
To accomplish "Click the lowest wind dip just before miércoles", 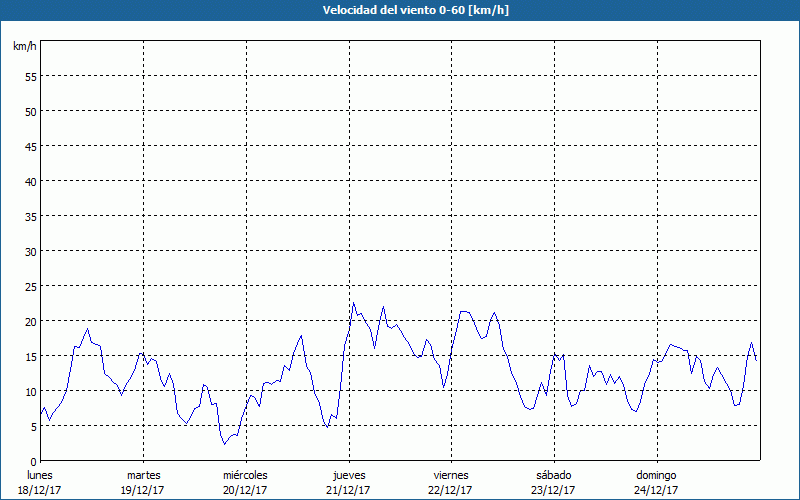I will tap(225, 444).
